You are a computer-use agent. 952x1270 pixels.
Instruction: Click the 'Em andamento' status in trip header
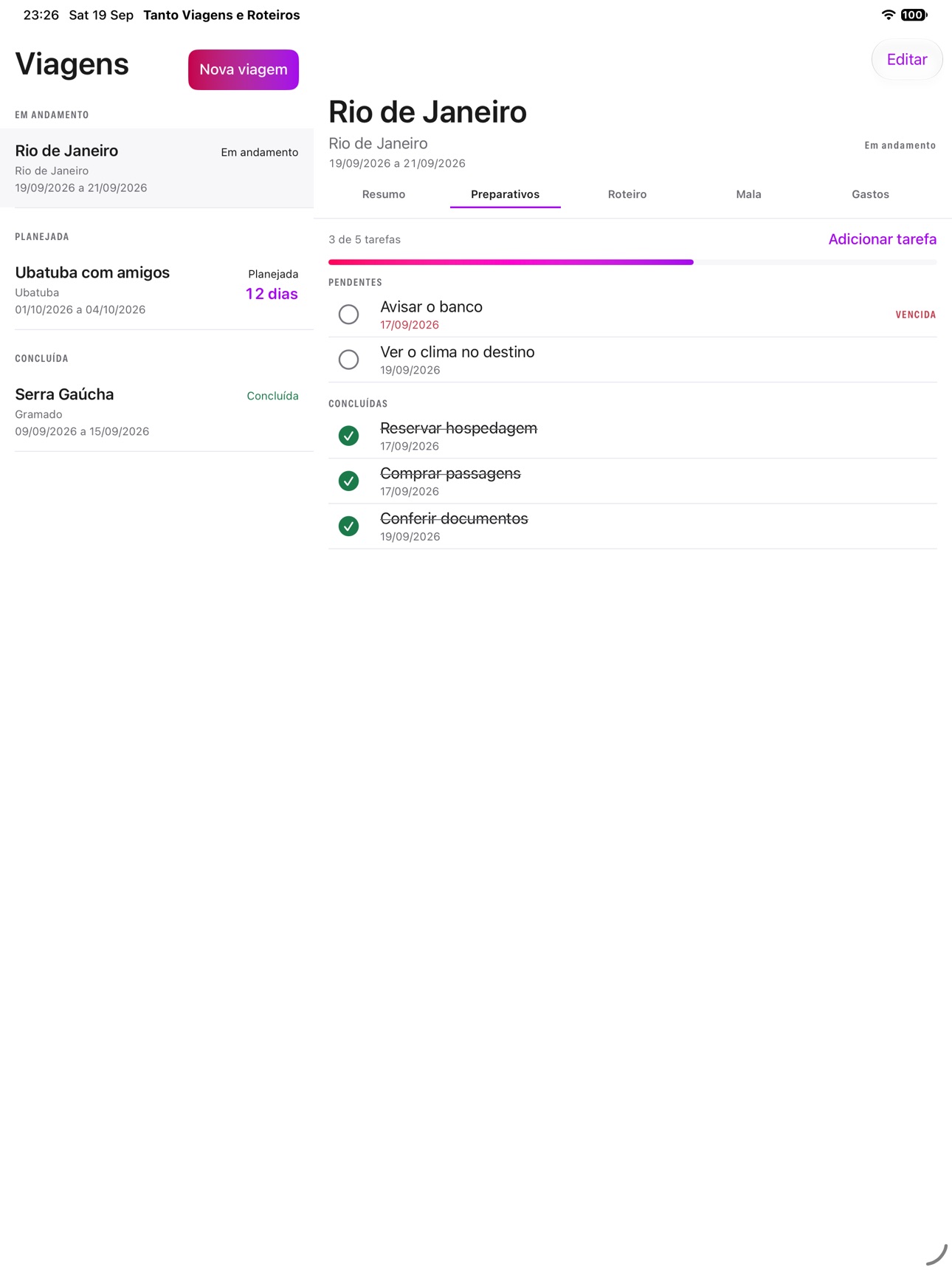(900, 145)
